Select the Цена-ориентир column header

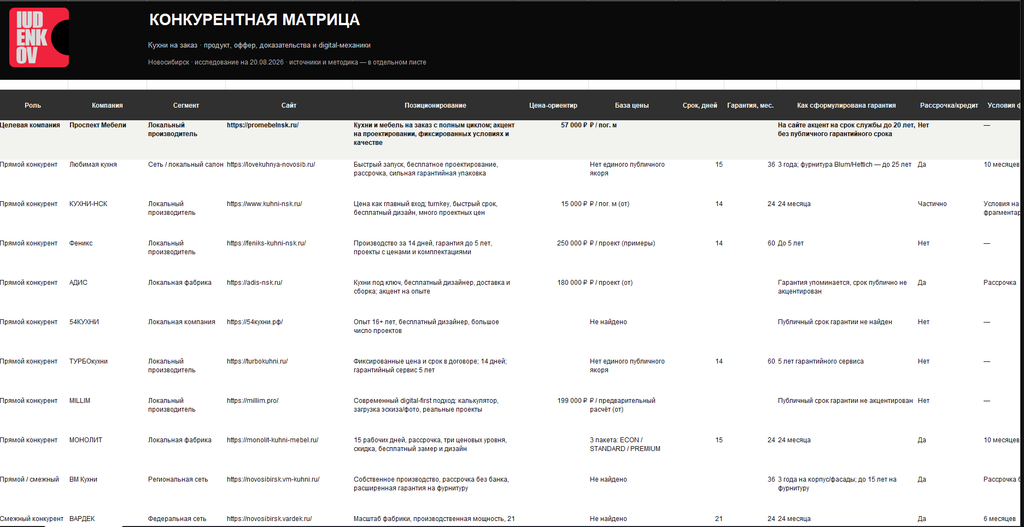tap(553, 105)
